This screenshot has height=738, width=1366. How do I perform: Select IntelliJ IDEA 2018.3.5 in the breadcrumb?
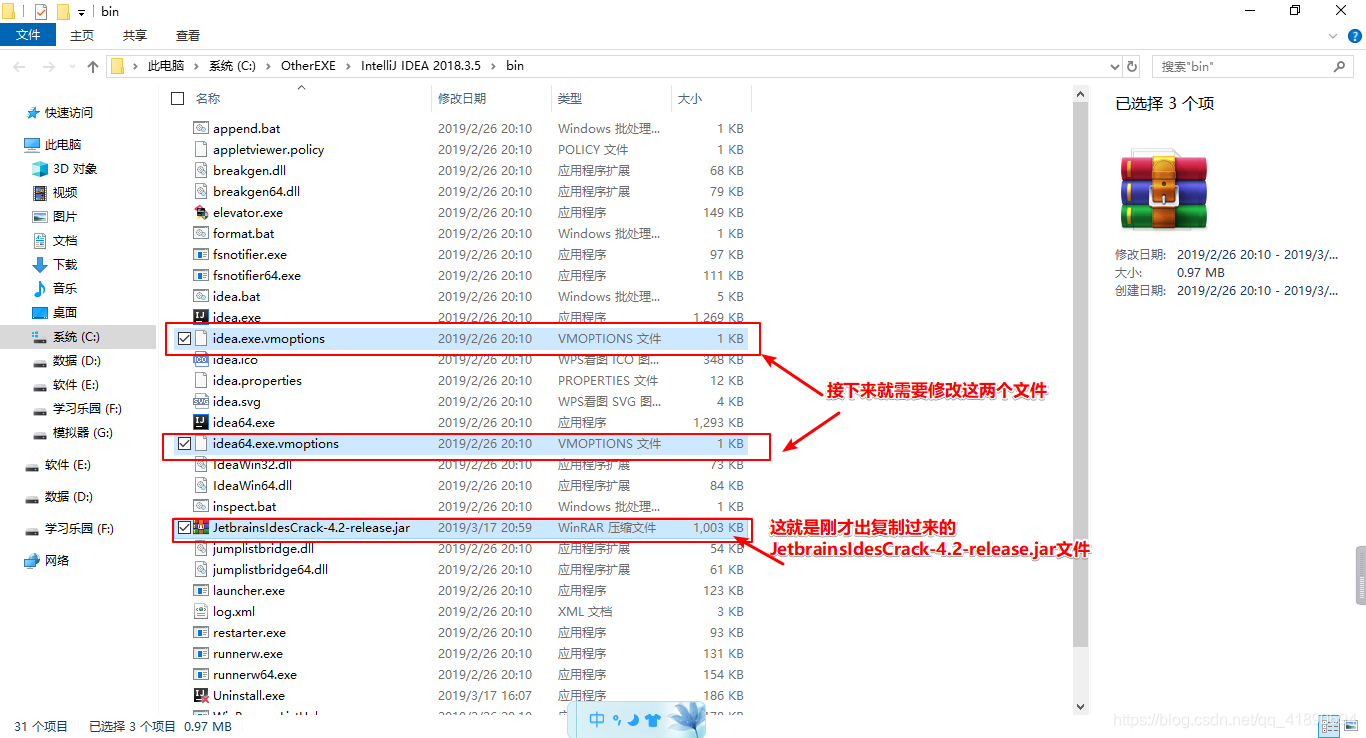click(421, 66)
